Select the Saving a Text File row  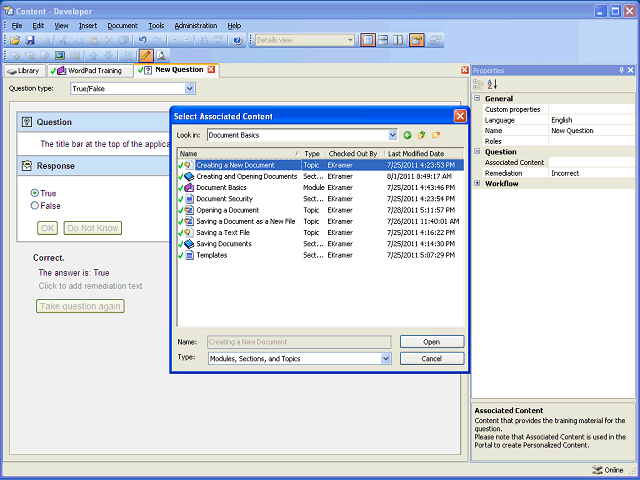[x=320, y=233]
